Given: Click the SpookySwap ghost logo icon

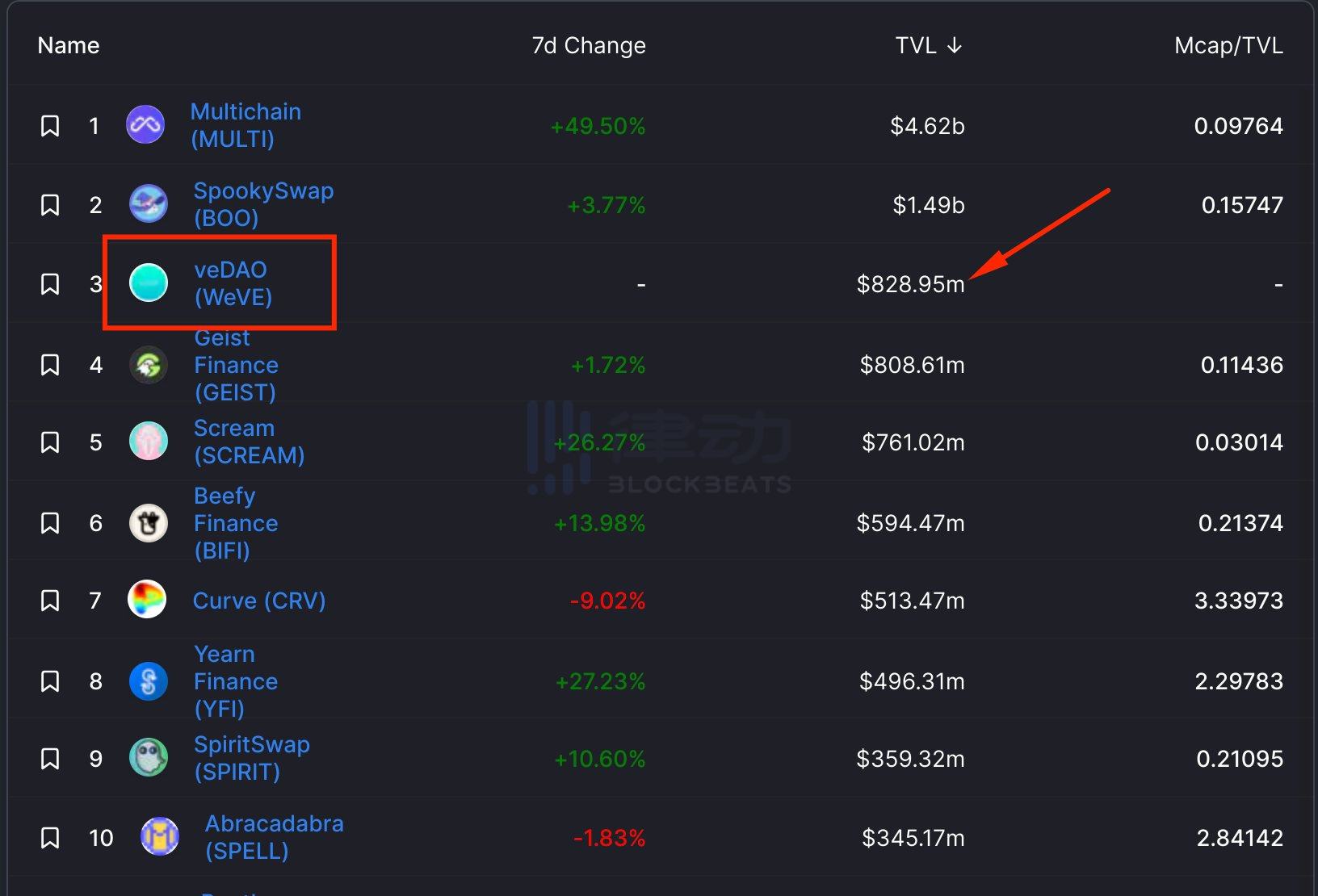Looking at the screenshot, I should click(x=149, y=204).
